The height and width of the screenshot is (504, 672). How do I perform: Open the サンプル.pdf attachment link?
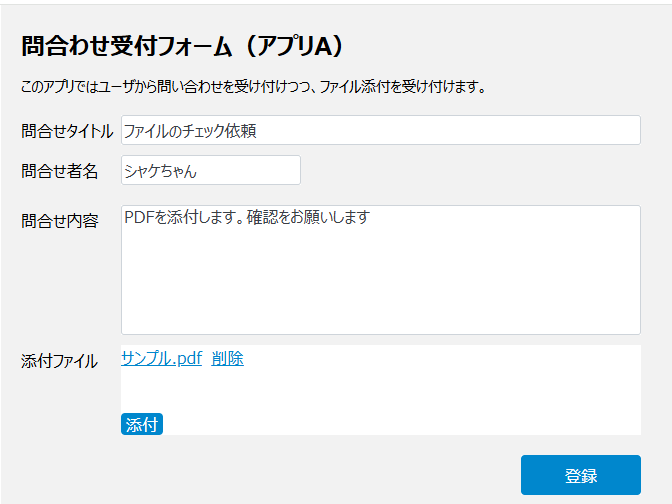pyautogui.click(x=162, y=359)
